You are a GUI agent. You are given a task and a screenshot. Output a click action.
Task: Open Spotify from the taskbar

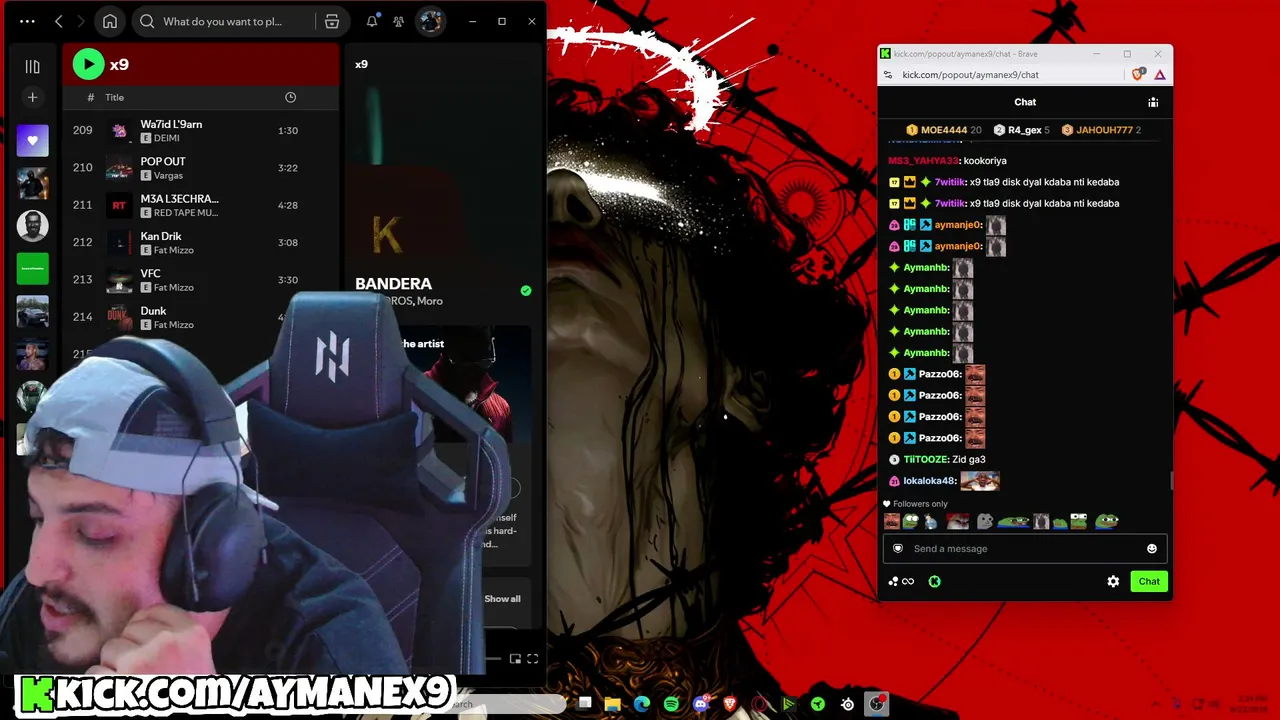pyautogui.click(x=671, y=704)
